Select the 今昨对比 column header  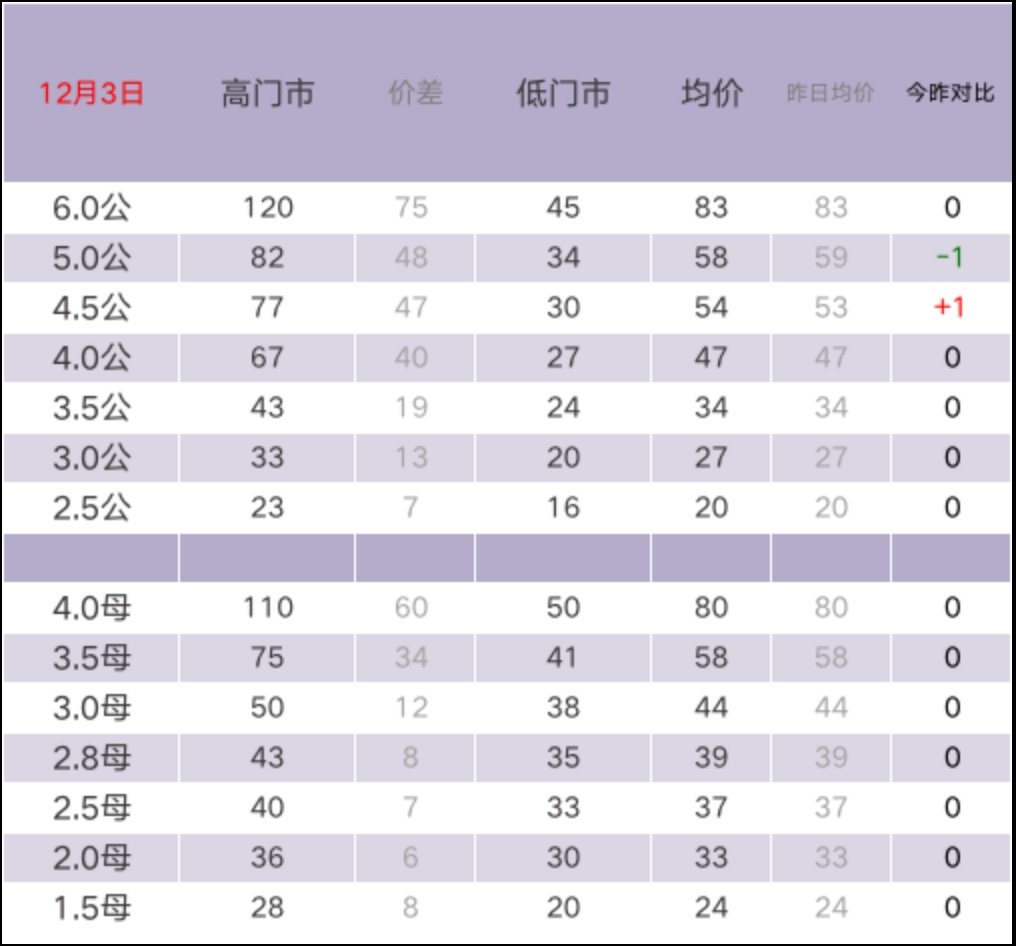tap(950, 93)
